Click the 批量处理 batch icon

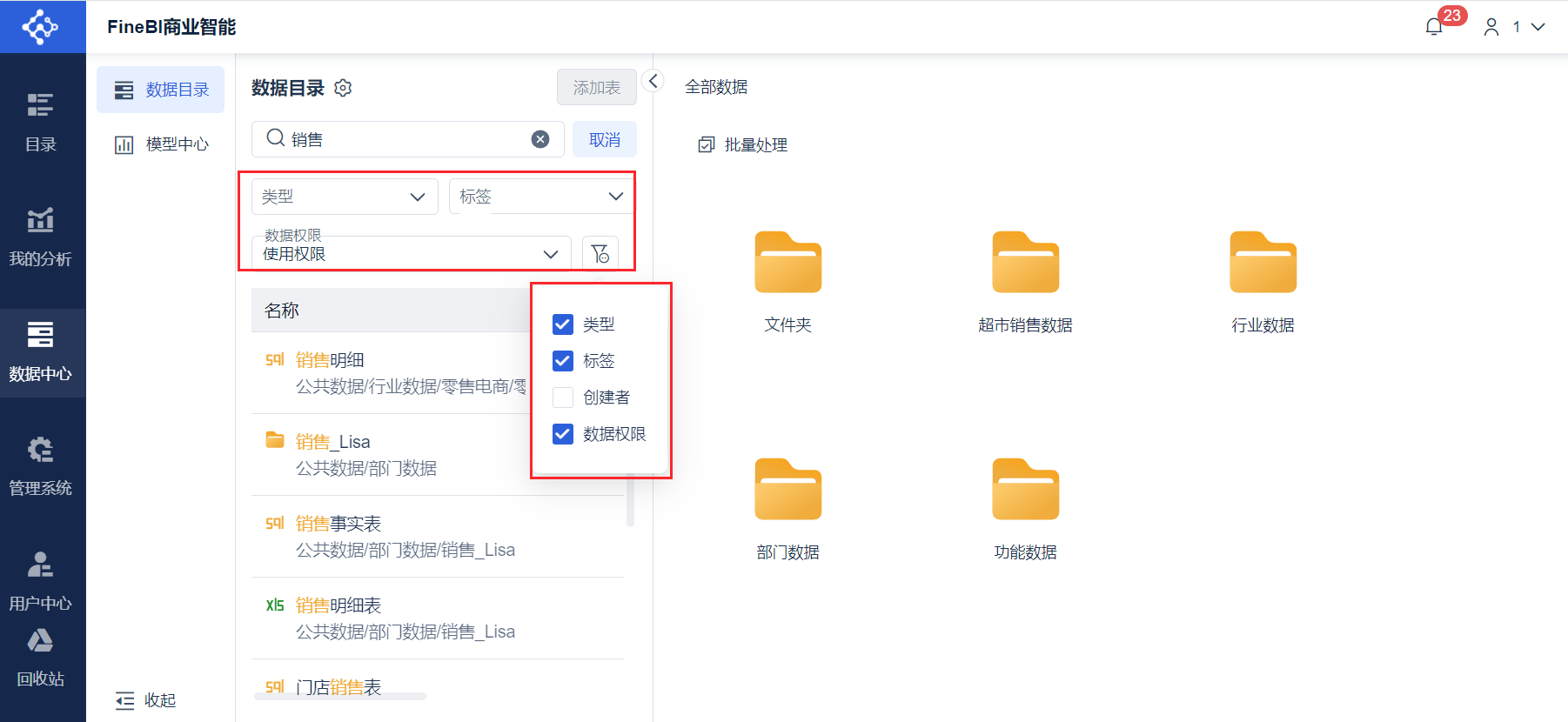(x=707, y=144)
